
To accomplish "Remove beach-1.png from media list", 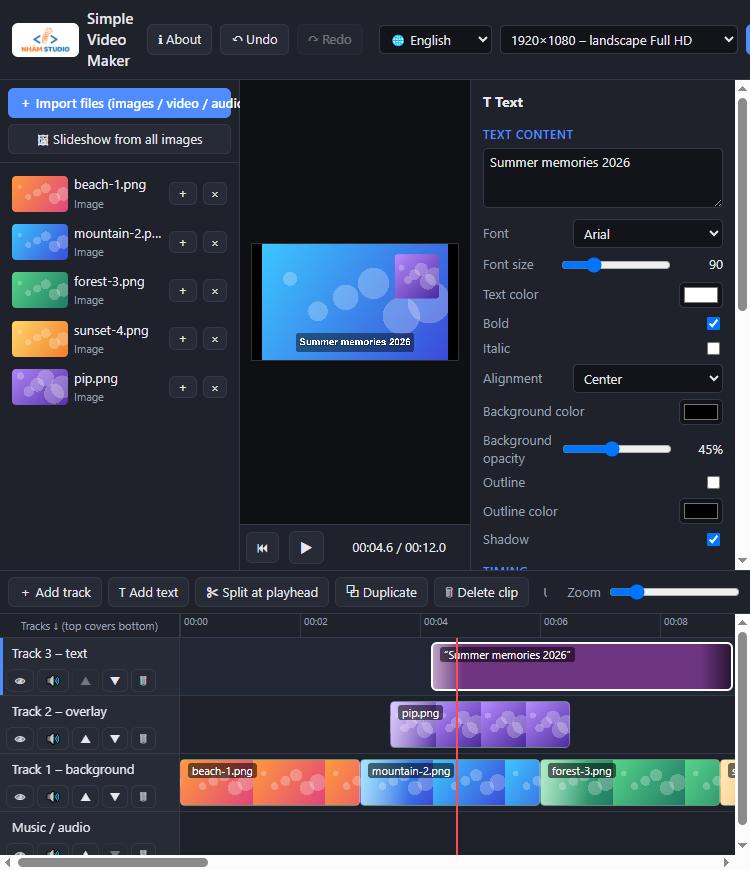I will (x=215, y=194).
